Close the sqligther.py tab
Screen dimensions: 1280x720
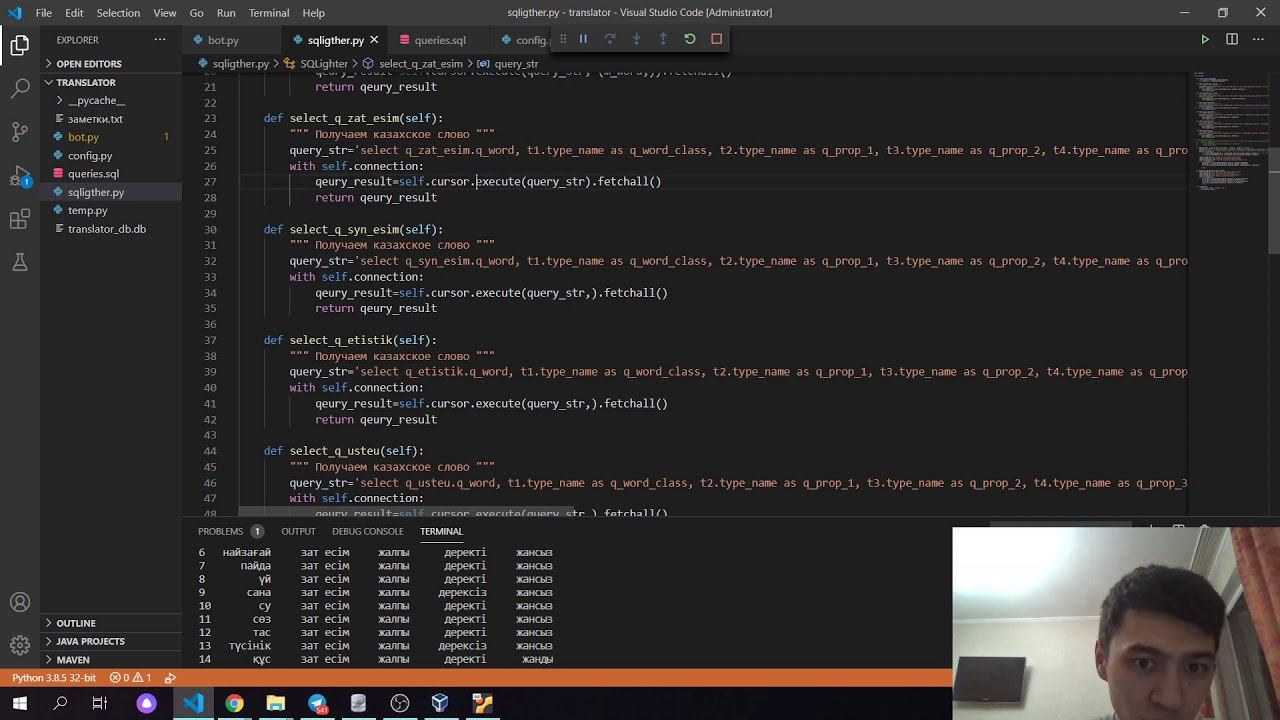pos(374,40)
